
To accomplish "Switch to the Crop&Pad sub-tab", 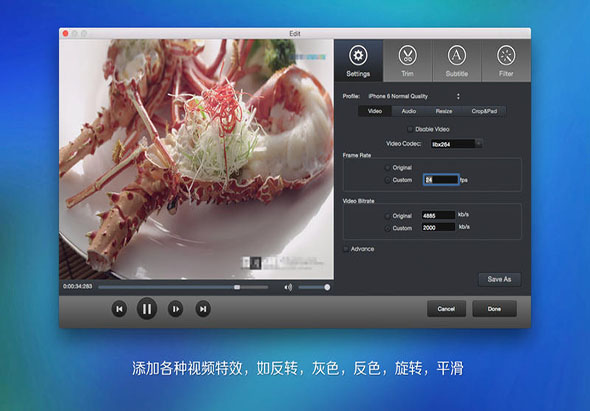I will pos(484,111).
